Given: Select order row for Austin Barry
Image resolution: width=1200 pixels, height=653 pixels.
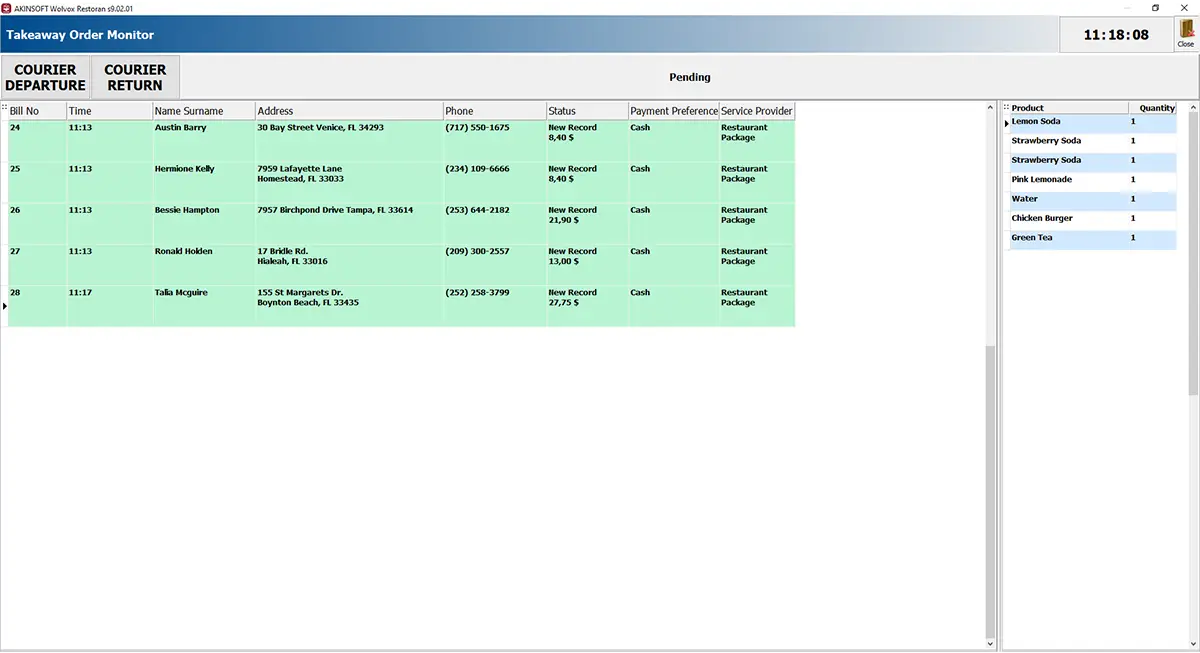Looking at the screenshot, I should pyautogui.click(x=401, y=141).
